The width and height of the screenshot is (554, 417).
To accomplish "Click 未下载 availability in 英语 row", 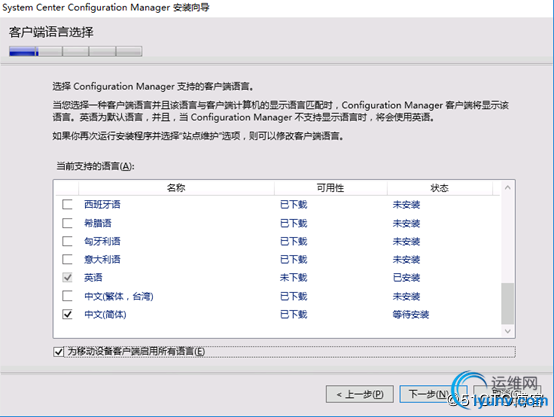I will coord(294,277).
